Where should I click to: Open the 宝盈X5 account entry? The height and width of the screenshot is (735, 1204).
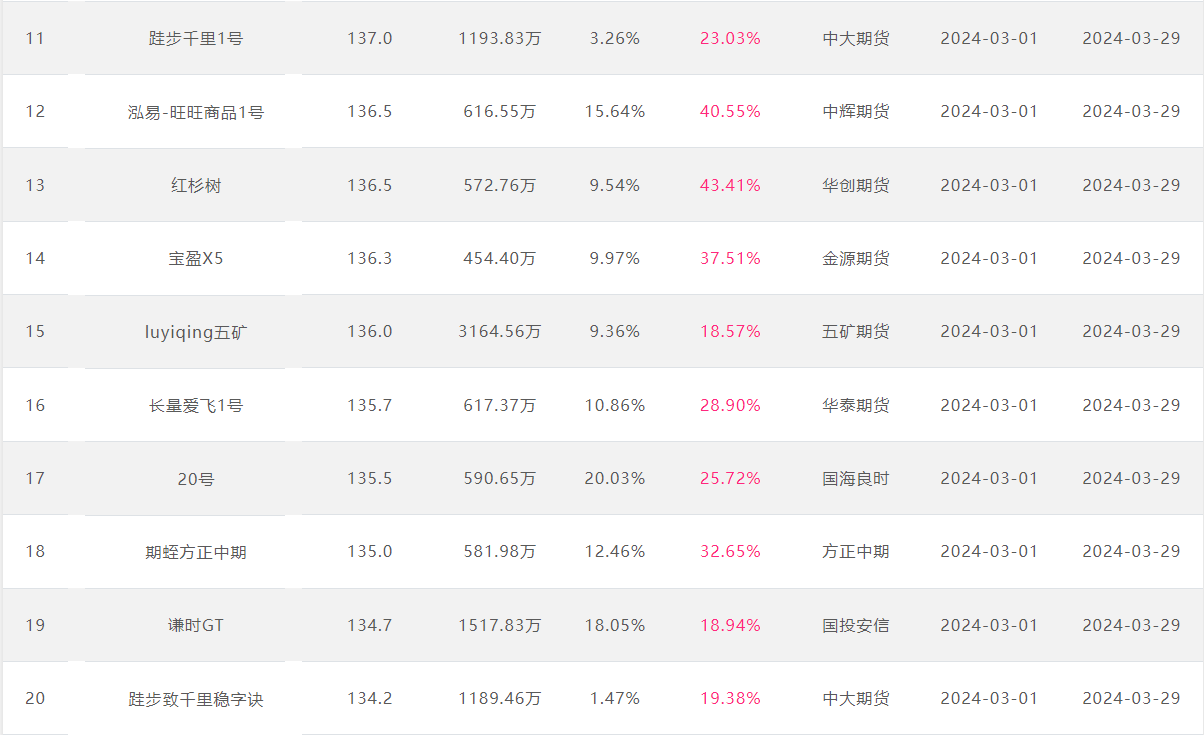(195, 258)
